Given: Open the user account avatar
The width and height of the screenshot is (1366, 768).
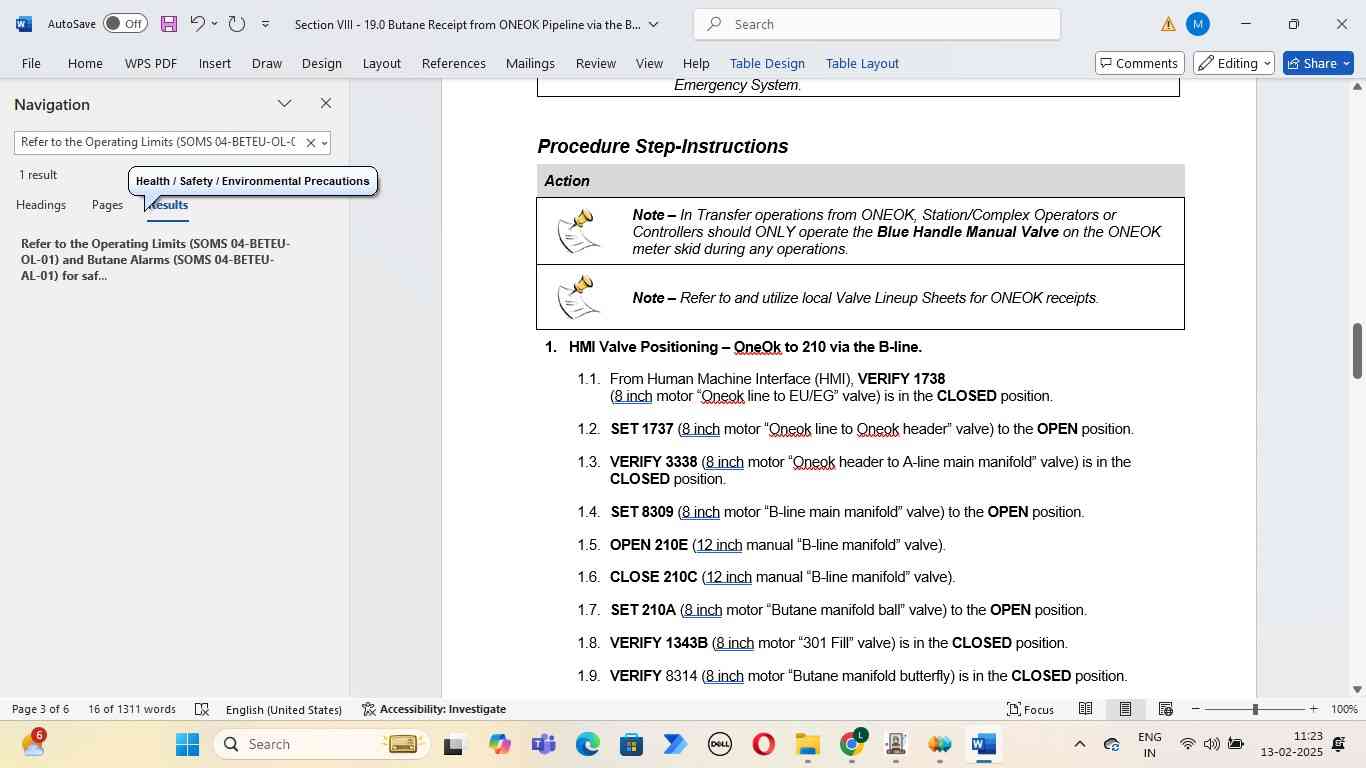Looking at the screenshot, I should point(1197,24).
